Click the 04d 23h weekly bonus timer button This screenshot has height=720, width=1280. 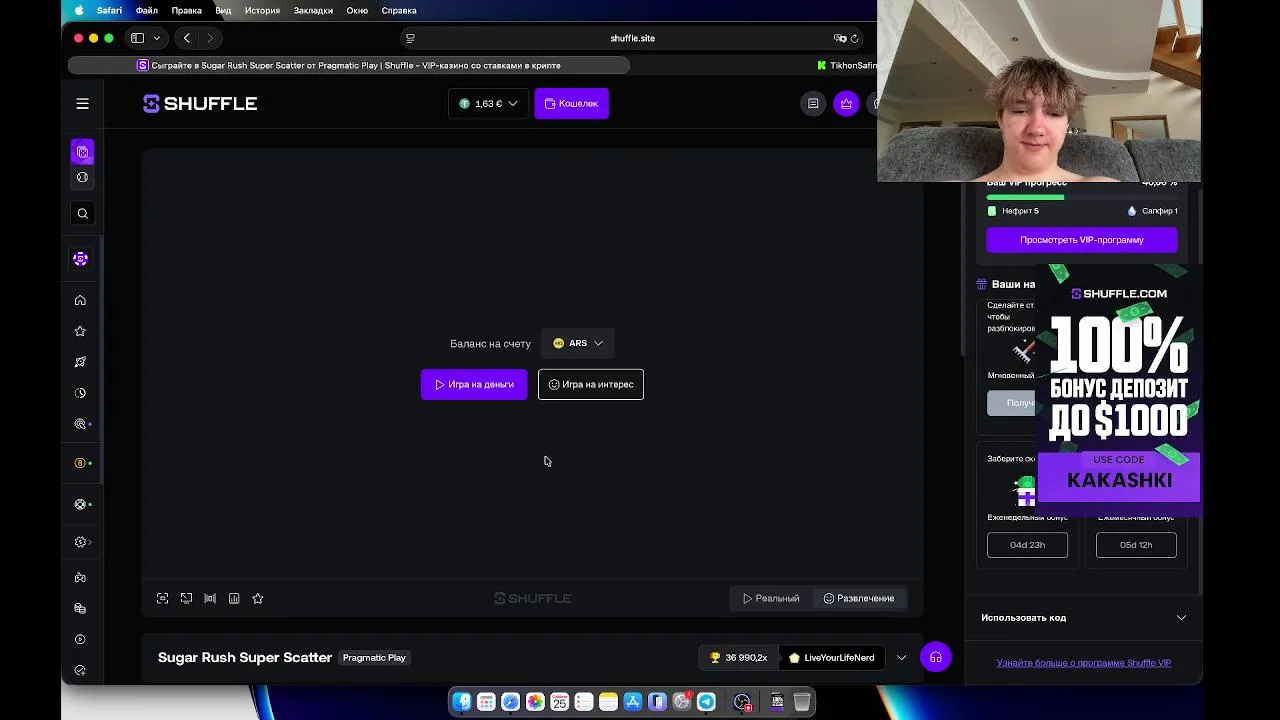pyautogui.click(x=1027, y=545)
